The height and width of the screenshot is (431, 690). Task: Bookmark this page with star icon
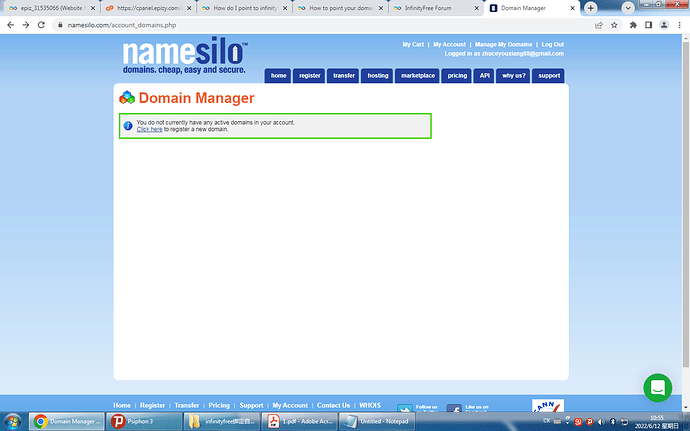pos(614,25)
